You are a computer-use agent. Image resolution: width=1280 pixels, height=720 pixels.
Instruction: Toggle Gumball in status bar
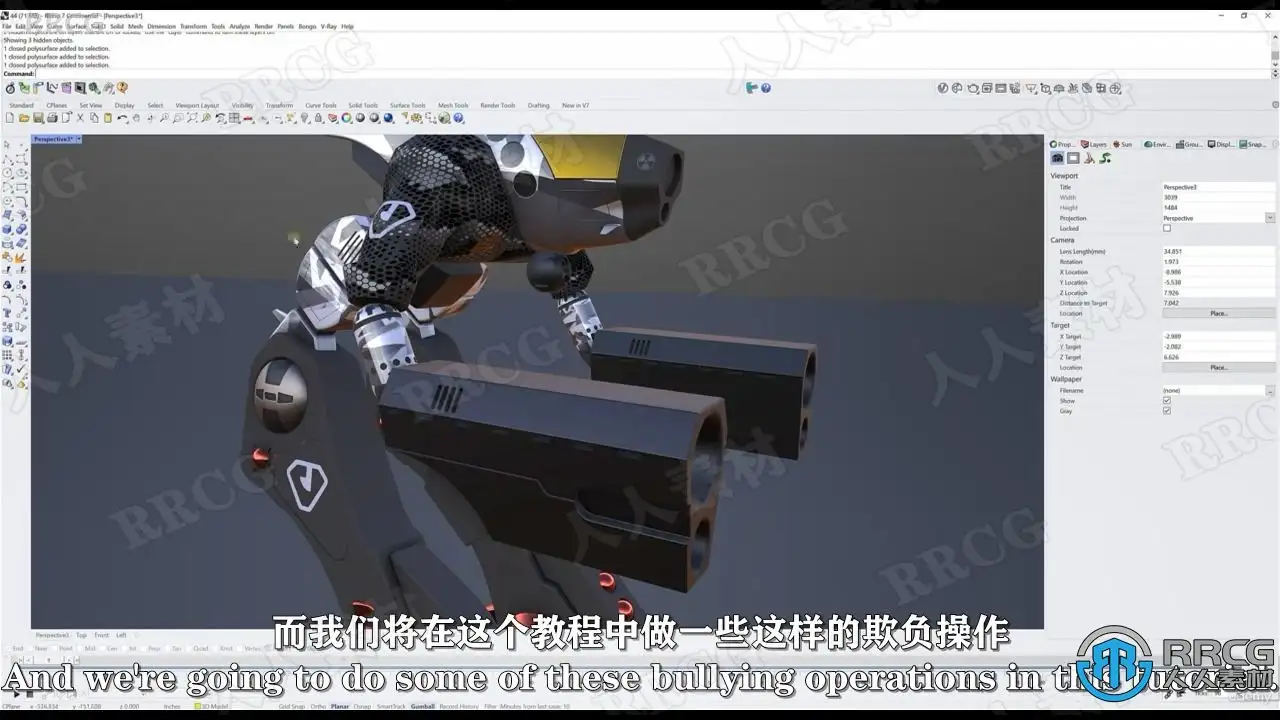(423, 706)
